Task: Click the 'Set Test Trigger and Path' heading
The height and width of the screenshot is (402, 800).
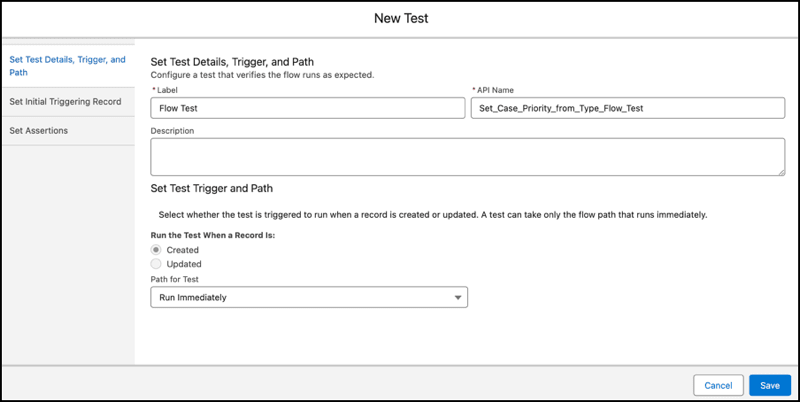Action: click(212, 189)
